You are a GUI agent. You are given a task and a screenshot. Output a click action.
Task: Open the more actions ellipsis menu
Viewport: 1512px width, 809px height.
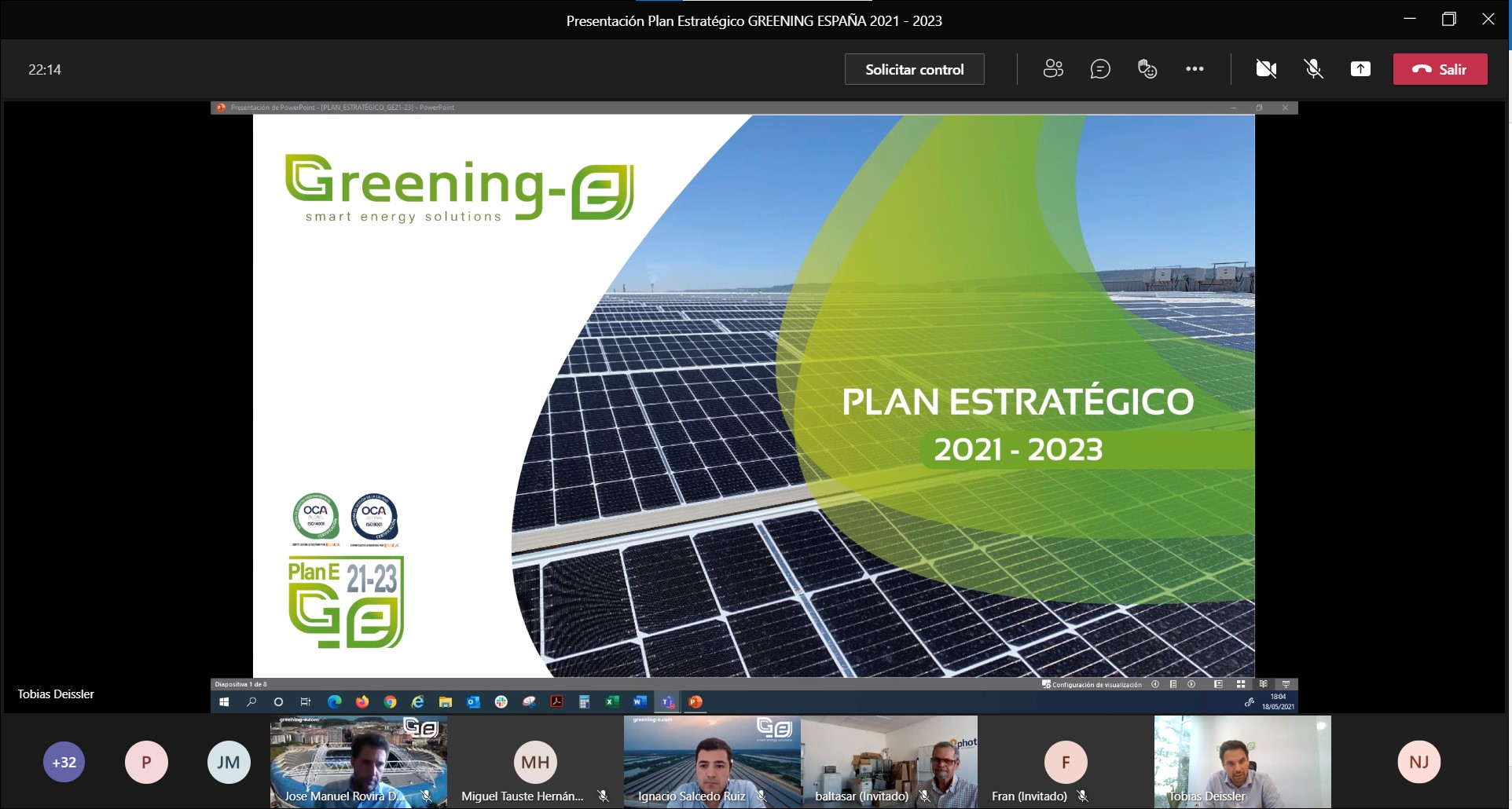click(x=1195, y=69)
